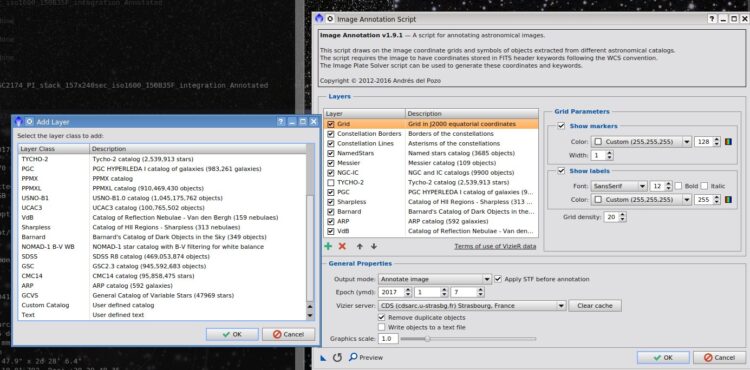Toggle Constellation Borders layer checkbox
The image size is (750, 370).
[x=331, y=134]
